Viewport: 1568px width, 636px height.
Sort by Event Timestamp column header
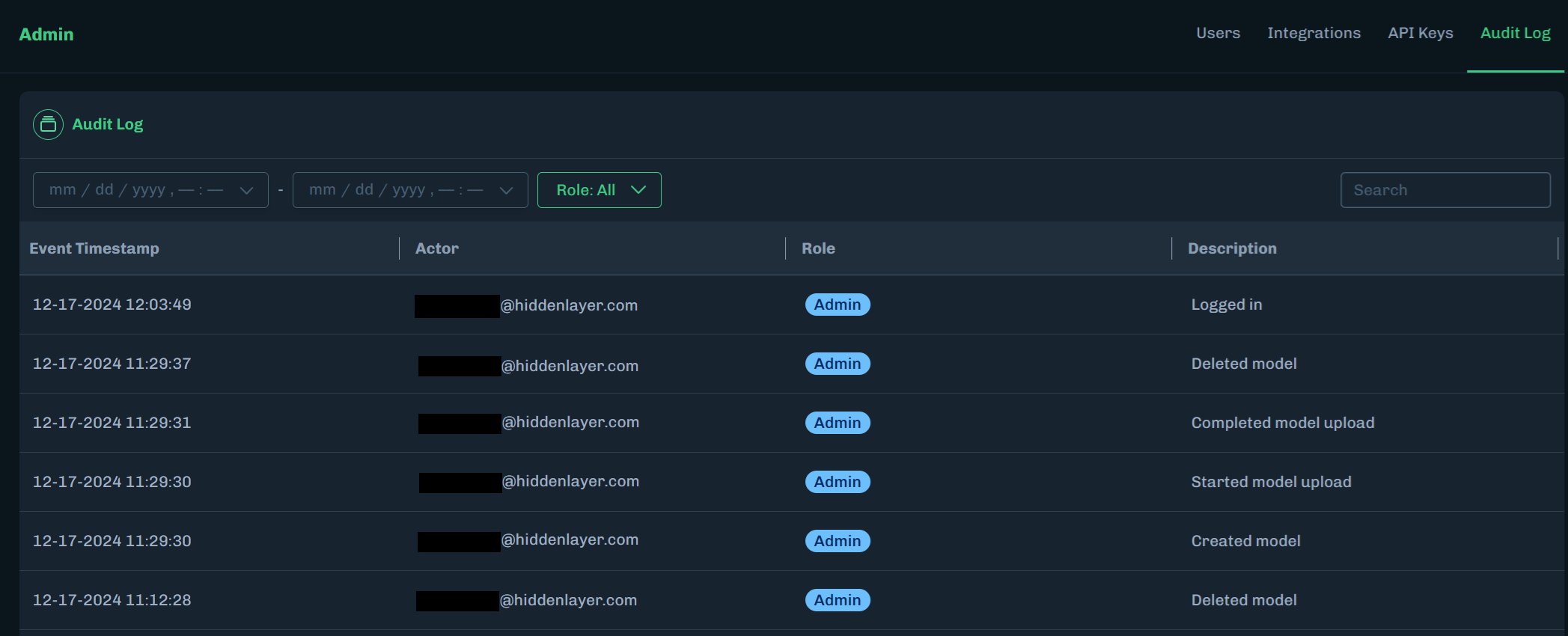pyautogui.click(x=94, y=248)
